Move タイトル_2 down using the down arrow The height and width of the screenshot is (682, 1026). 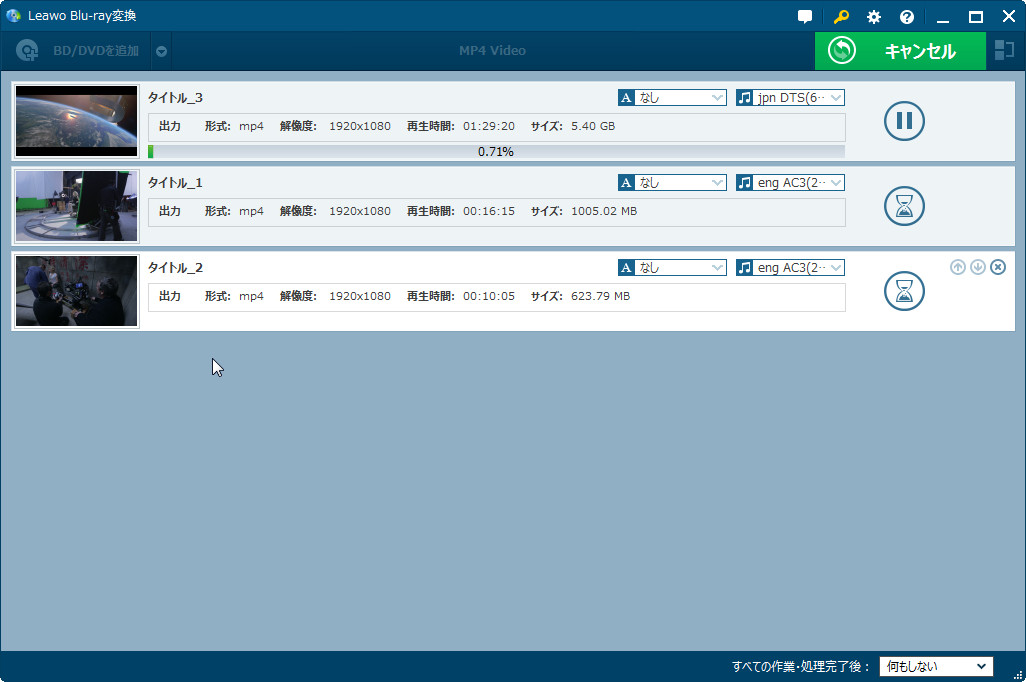click(x=977, y=266)
